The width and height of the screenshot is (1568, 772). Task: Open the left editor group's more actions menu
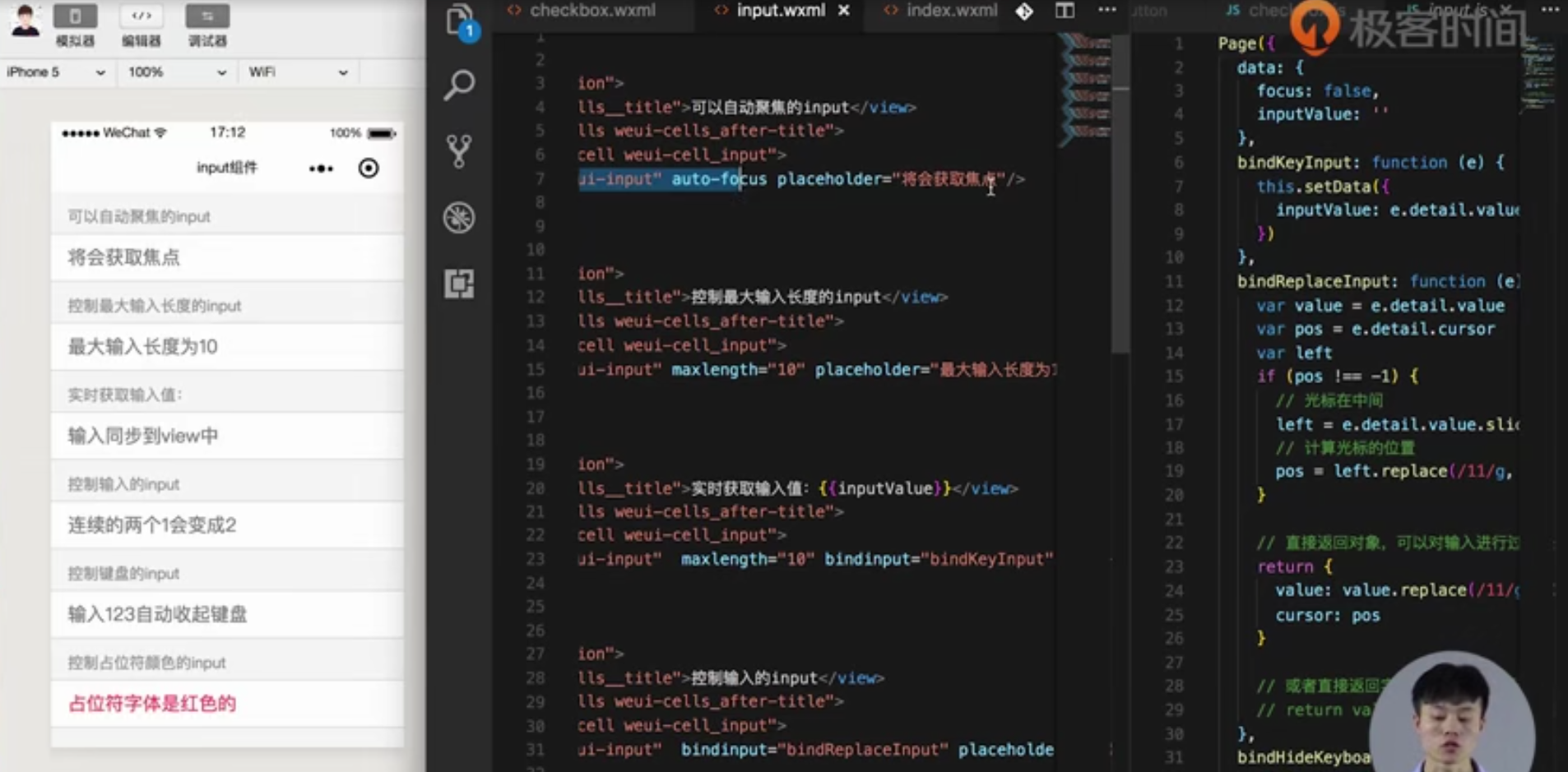click(1107, 11)
